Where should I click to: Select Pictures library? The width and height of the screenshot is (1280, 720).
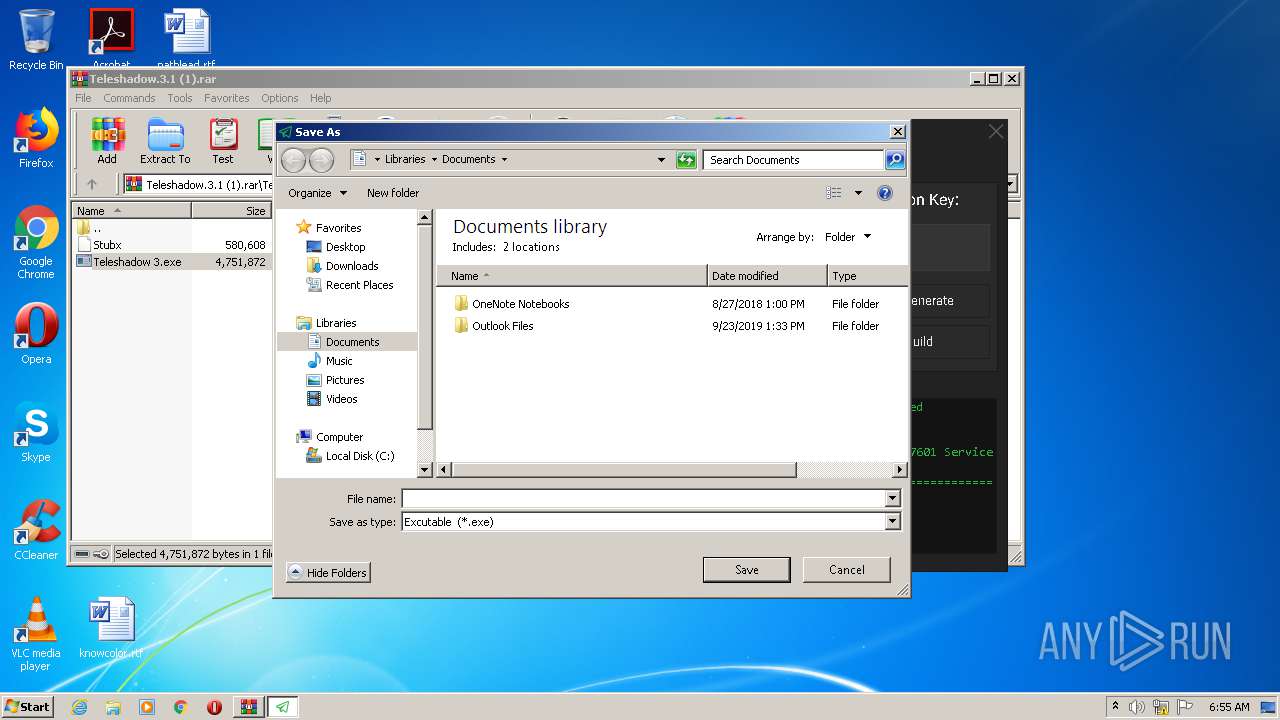[x=345, y=380]
